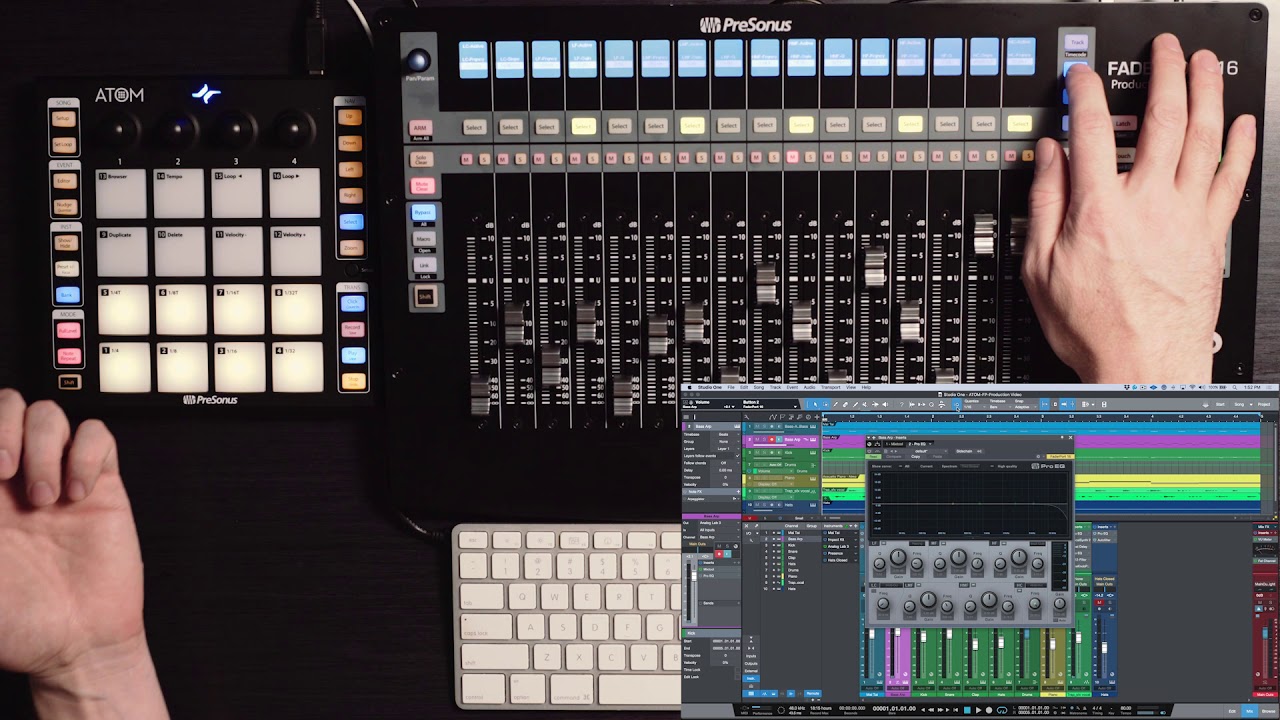Screen dimensions: 1280x720
Task: Open inspector Timebase Beats dropdown
Action: (727, 434)
